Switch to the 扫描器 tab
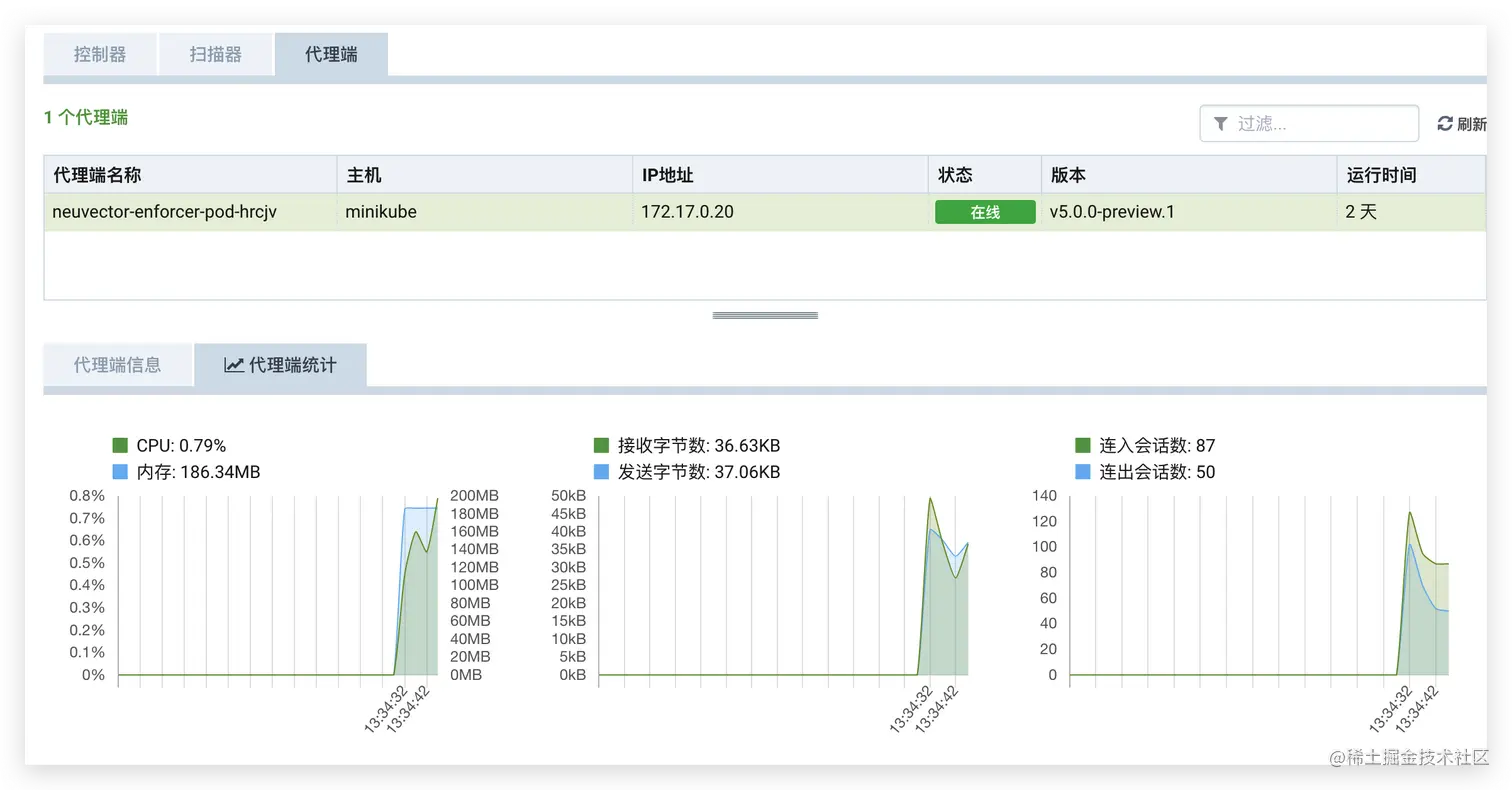Screen dimensions: 1512x790 pos(216,54)
